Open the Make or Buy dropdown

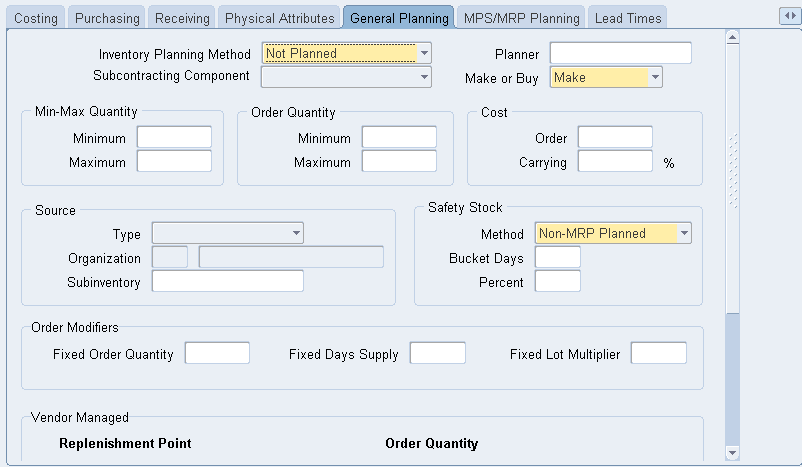coord(655,77)
